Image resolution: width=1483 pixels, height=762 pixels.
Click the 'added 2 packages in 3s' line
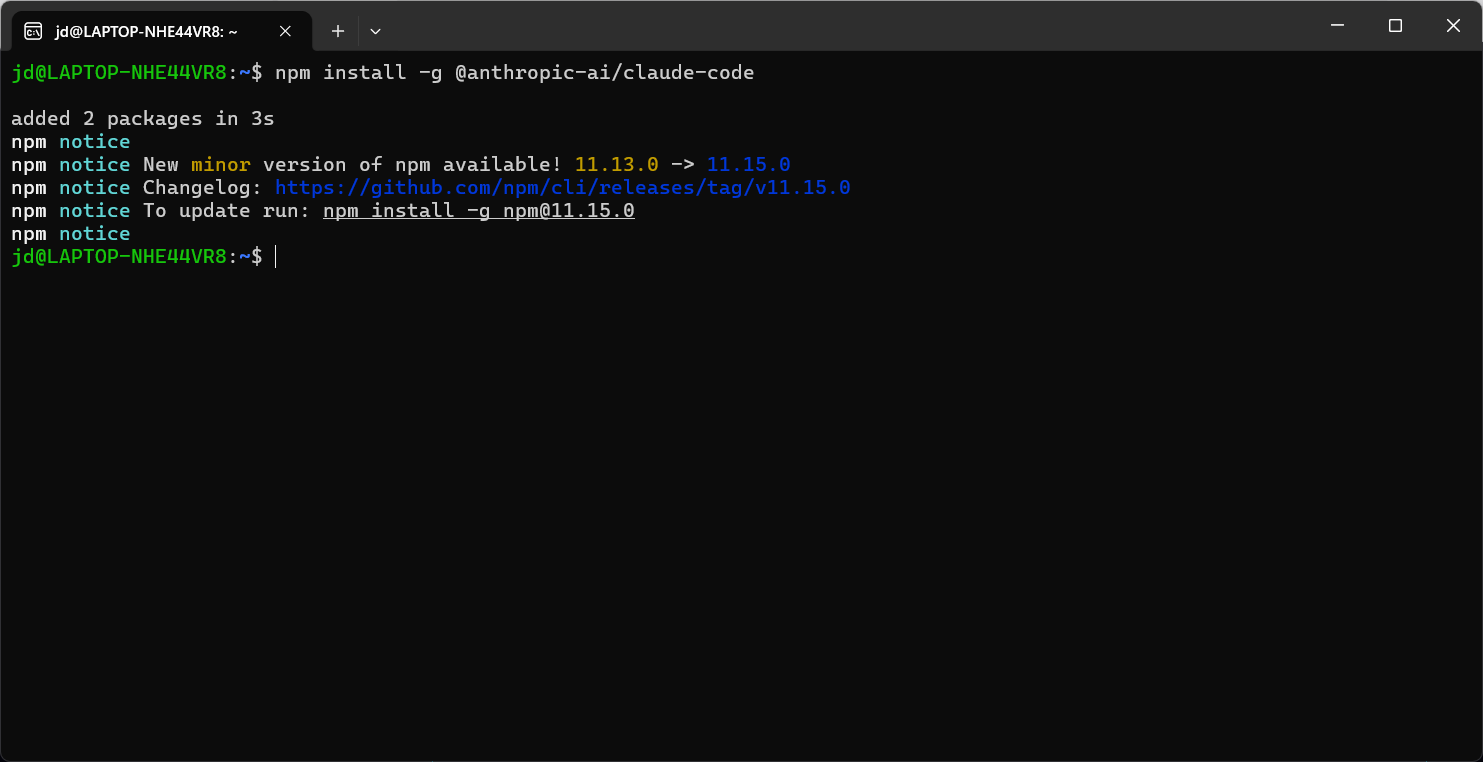coord(143,119)
